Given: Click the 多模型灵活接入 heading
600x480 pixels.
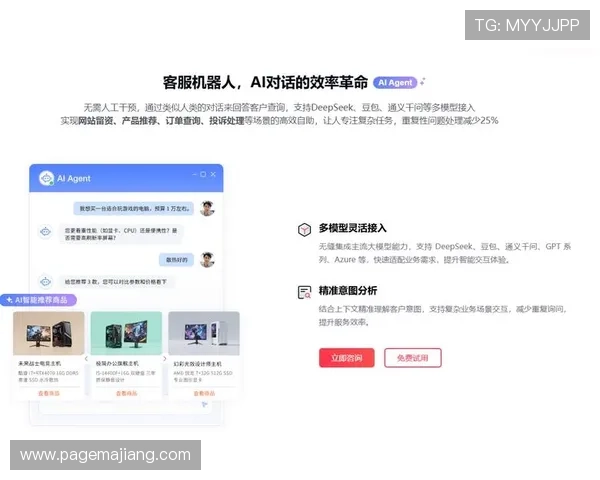Looking at the screenshot, I should tap(352, 228).
